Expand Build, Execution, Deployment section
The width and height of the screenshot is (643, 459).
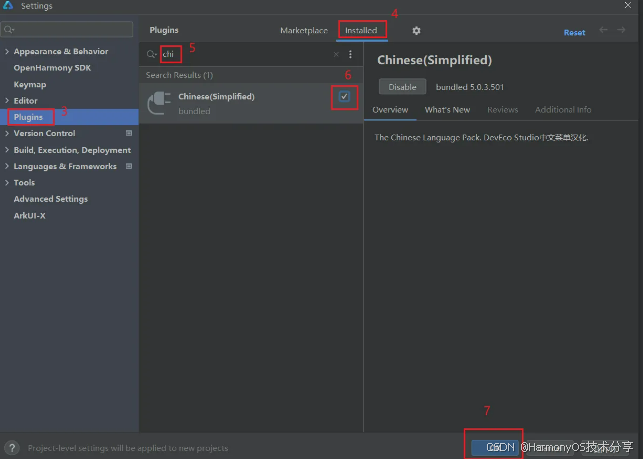(x=7, y=150)
